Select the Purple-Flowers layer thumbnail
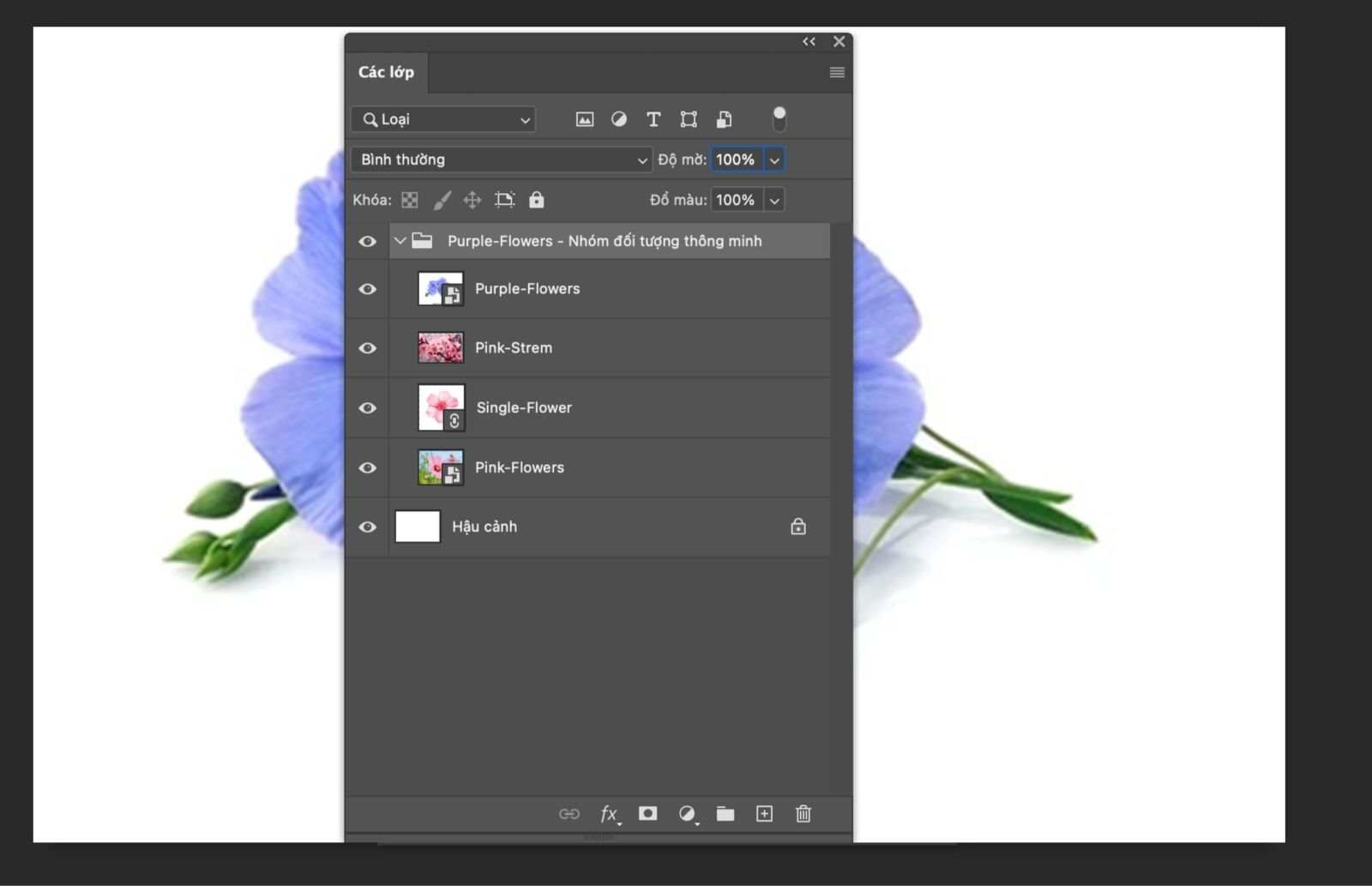 pyautogui.click(x=441, y=289)
